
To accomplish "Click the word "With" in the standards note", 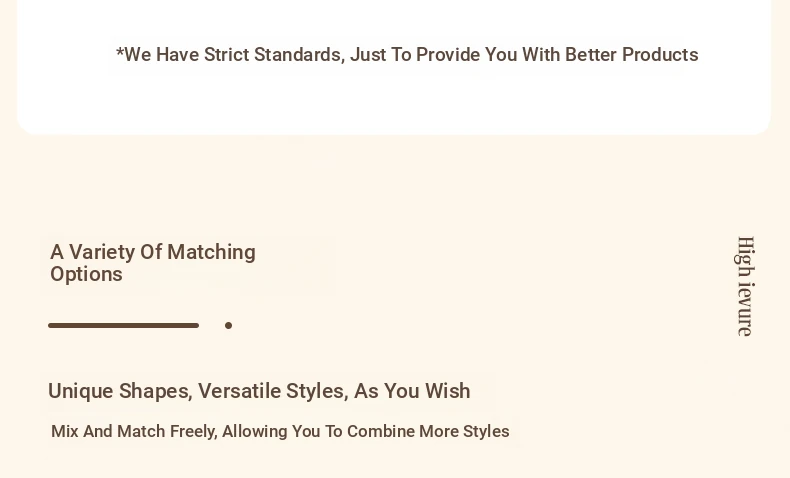I will (541, 55).
